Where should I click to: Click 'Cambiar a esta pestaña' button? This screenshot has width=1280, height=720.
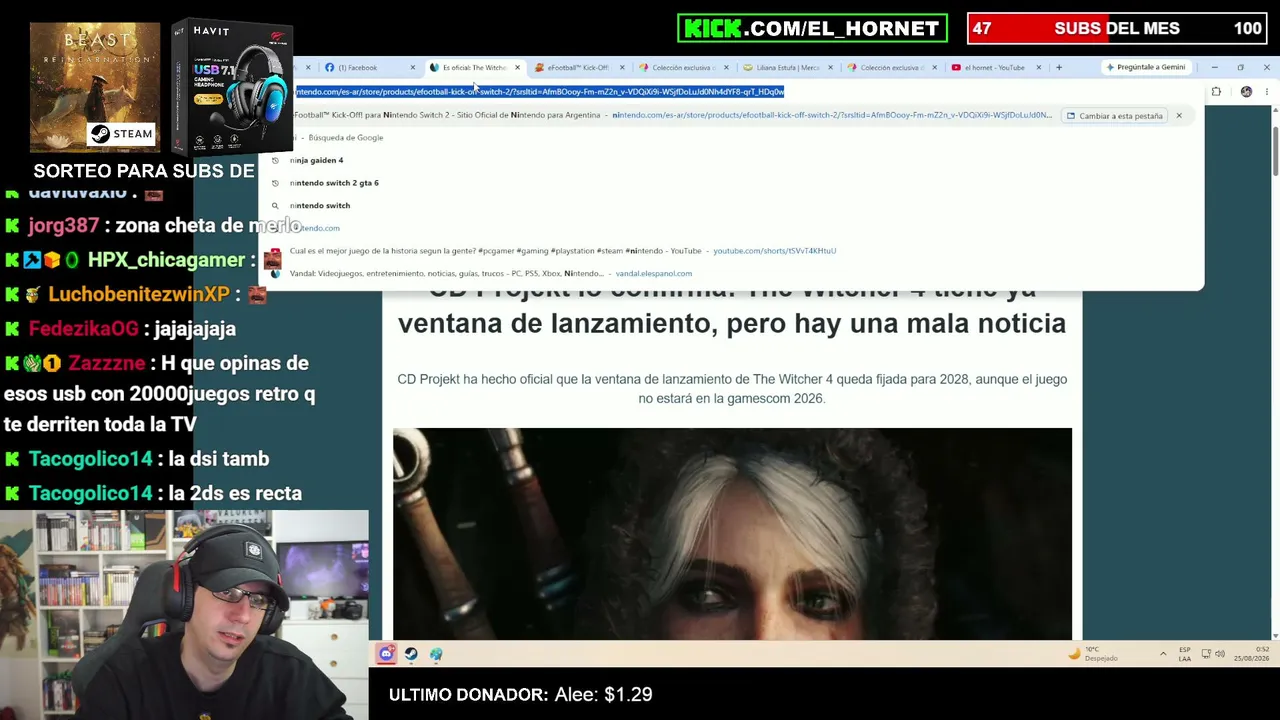[1115, 116]
